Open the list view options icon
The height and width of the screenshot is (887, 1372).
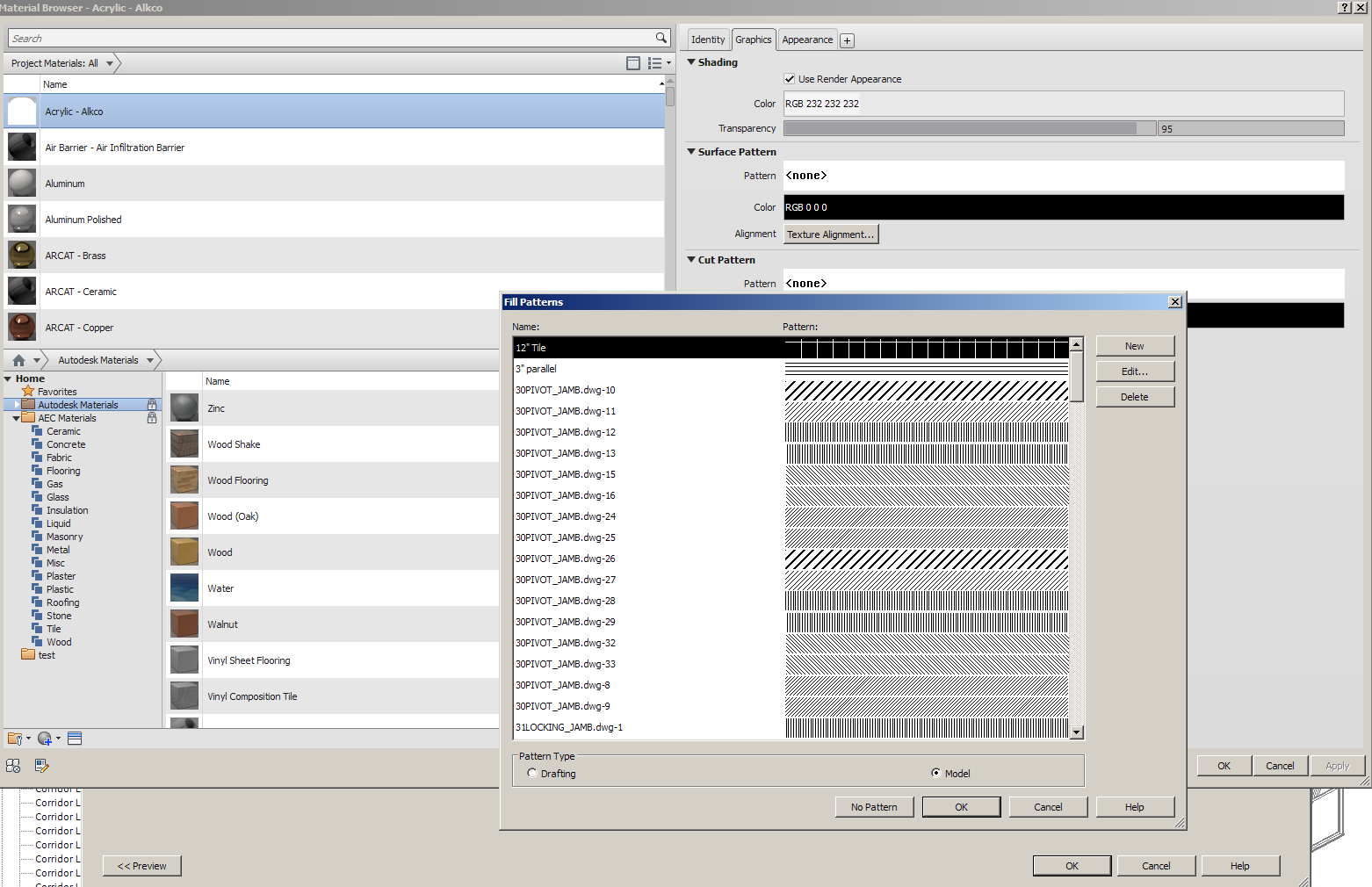[x=659, y=63]
